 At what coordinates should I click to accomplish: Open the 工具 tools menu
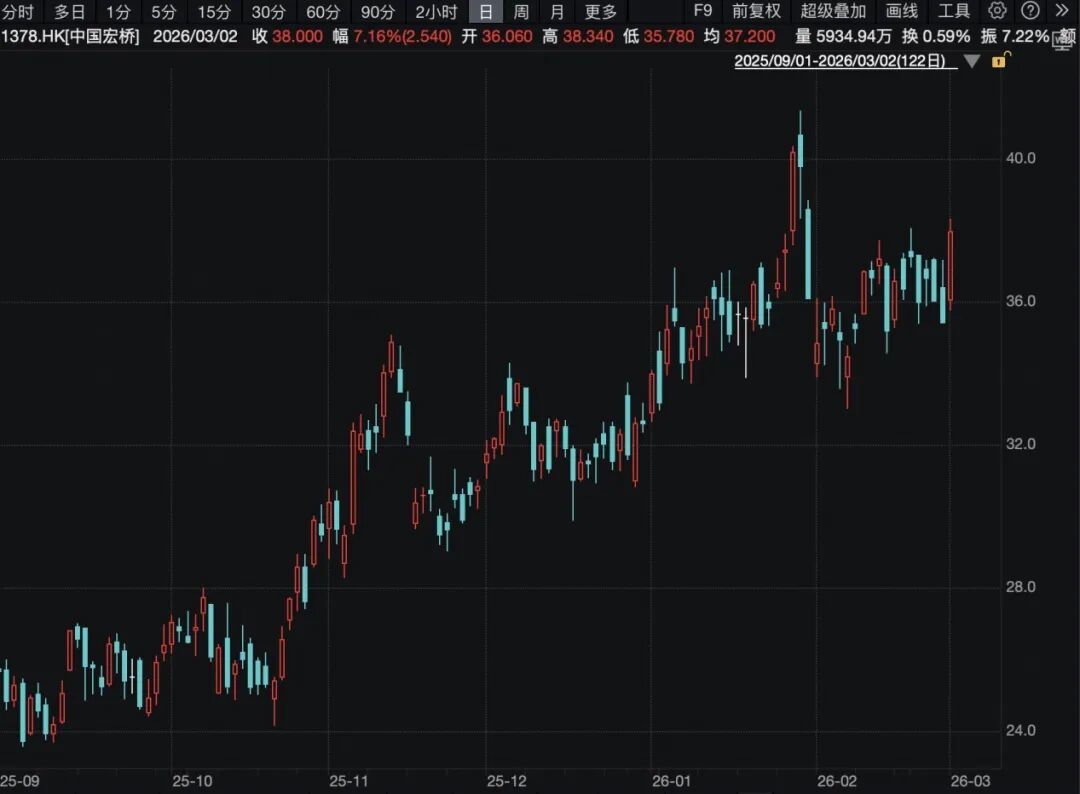pyautogui.click(x=954, y=11)
